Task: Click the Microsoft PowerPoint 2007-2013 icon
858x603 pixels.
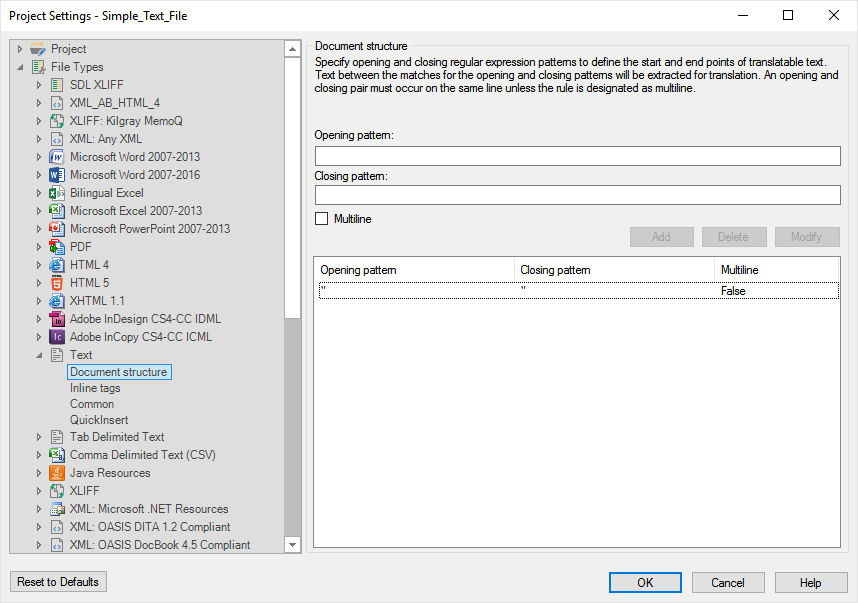Action: coord(57,229)
